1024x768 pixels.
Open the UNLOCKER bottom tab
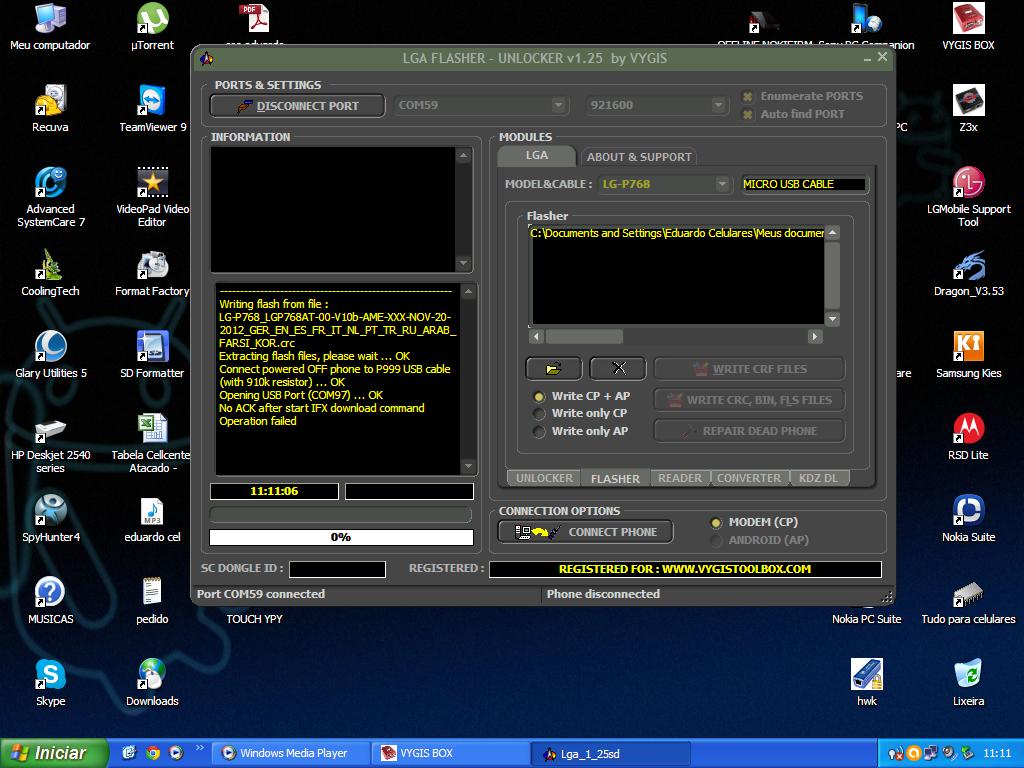544,478
